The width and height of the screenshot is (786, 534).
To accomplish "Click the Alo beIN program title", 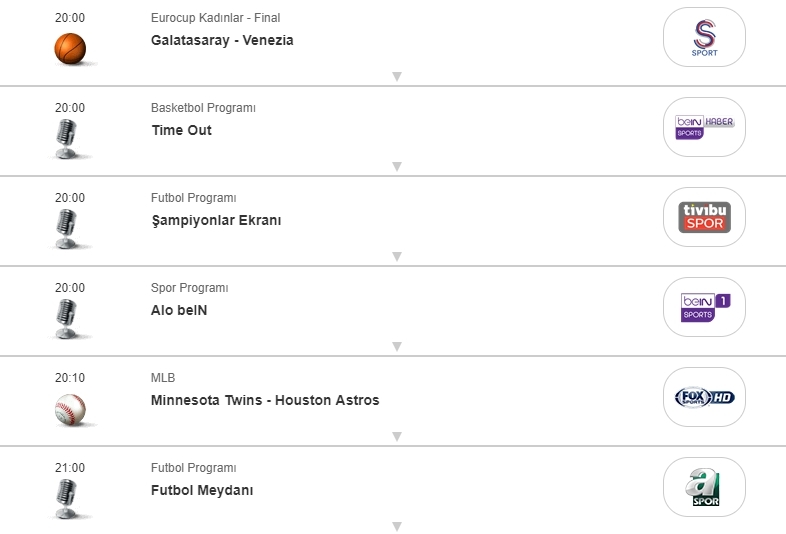I will [179, 311].
